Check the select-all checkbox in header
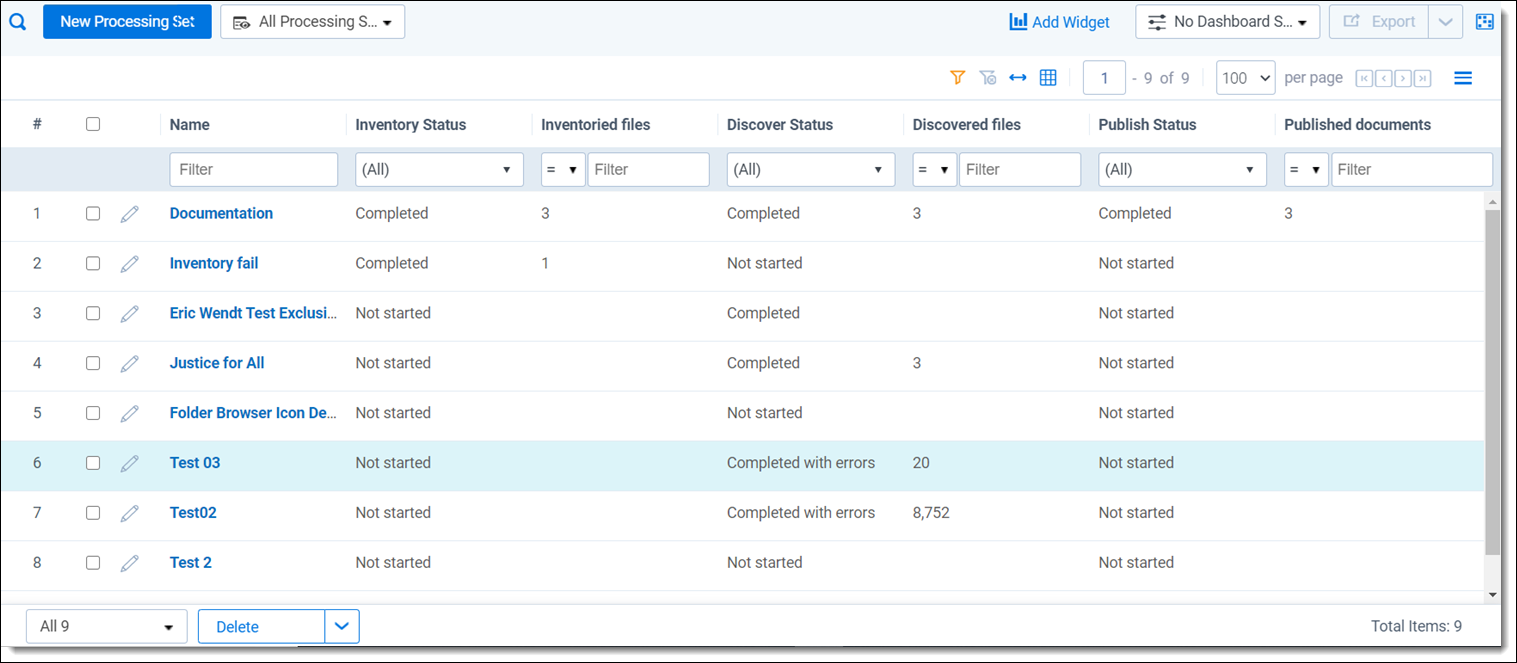Screen dimensions: 1517x663 [x=93, y=125]
